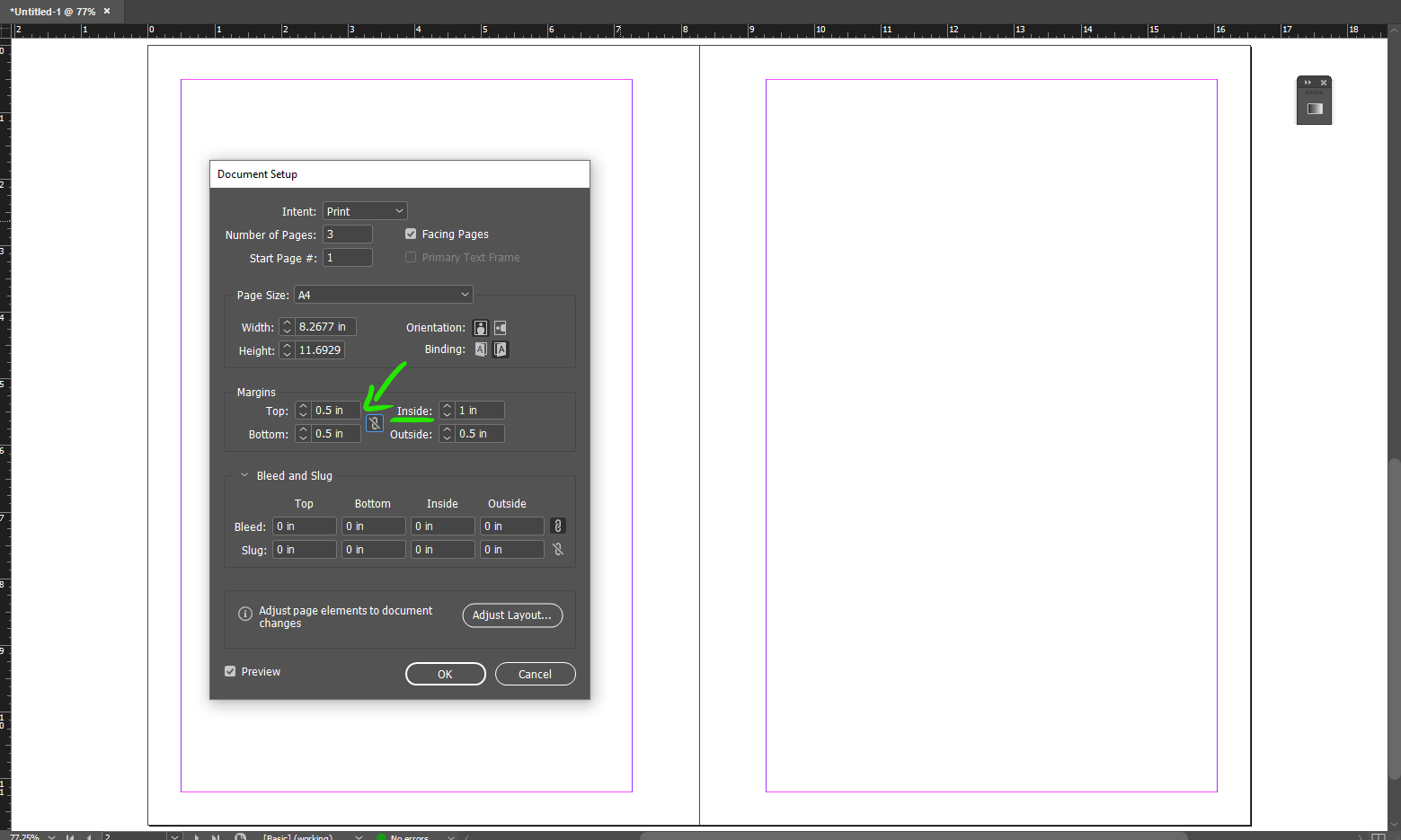
Task: Click the Bleed Bottom field
Action: pyautogui.click(x=374, y=526)
